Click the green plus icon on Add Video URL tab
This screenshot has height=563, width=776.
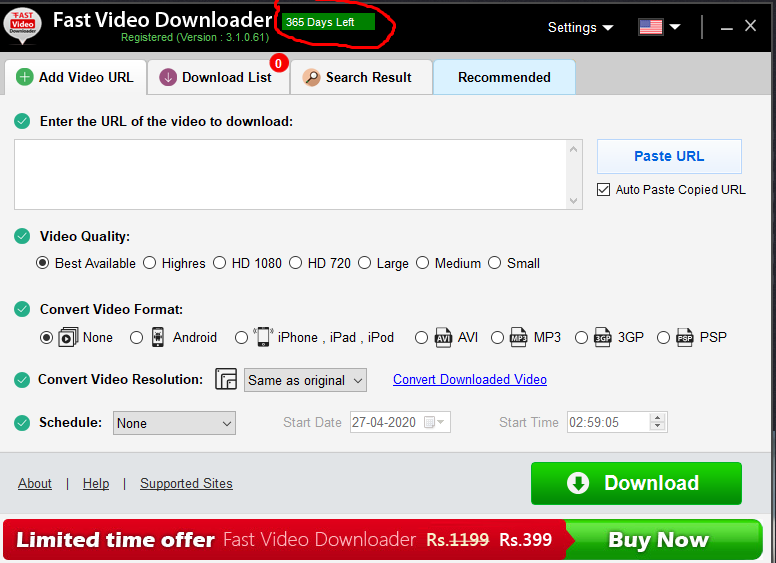point(25,77)
